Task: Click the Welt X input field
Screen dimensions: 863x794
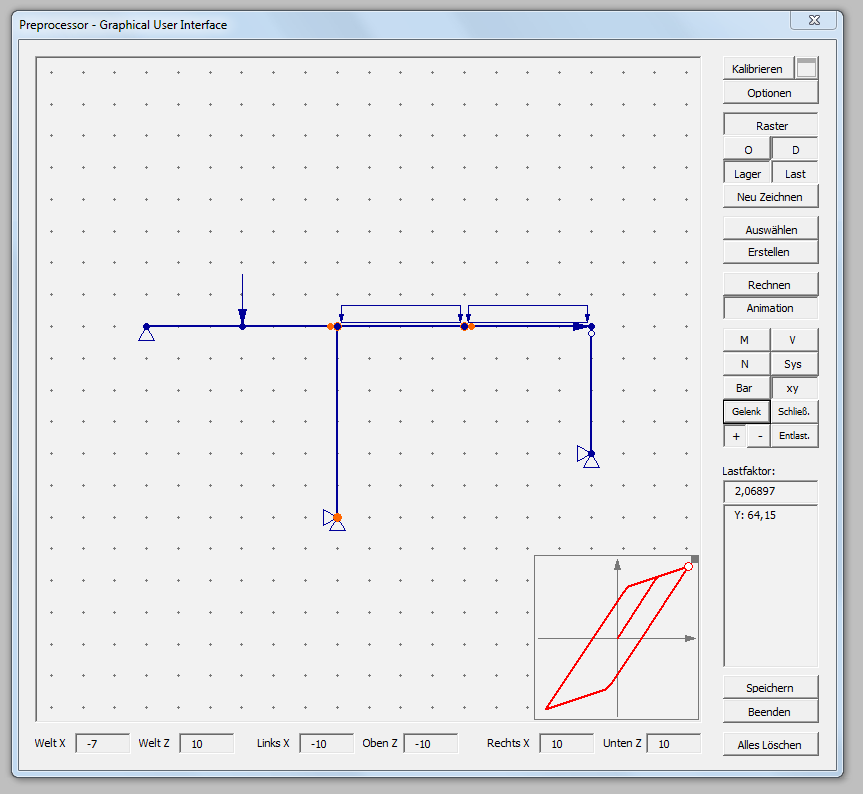Action: (x=102, y=743)
